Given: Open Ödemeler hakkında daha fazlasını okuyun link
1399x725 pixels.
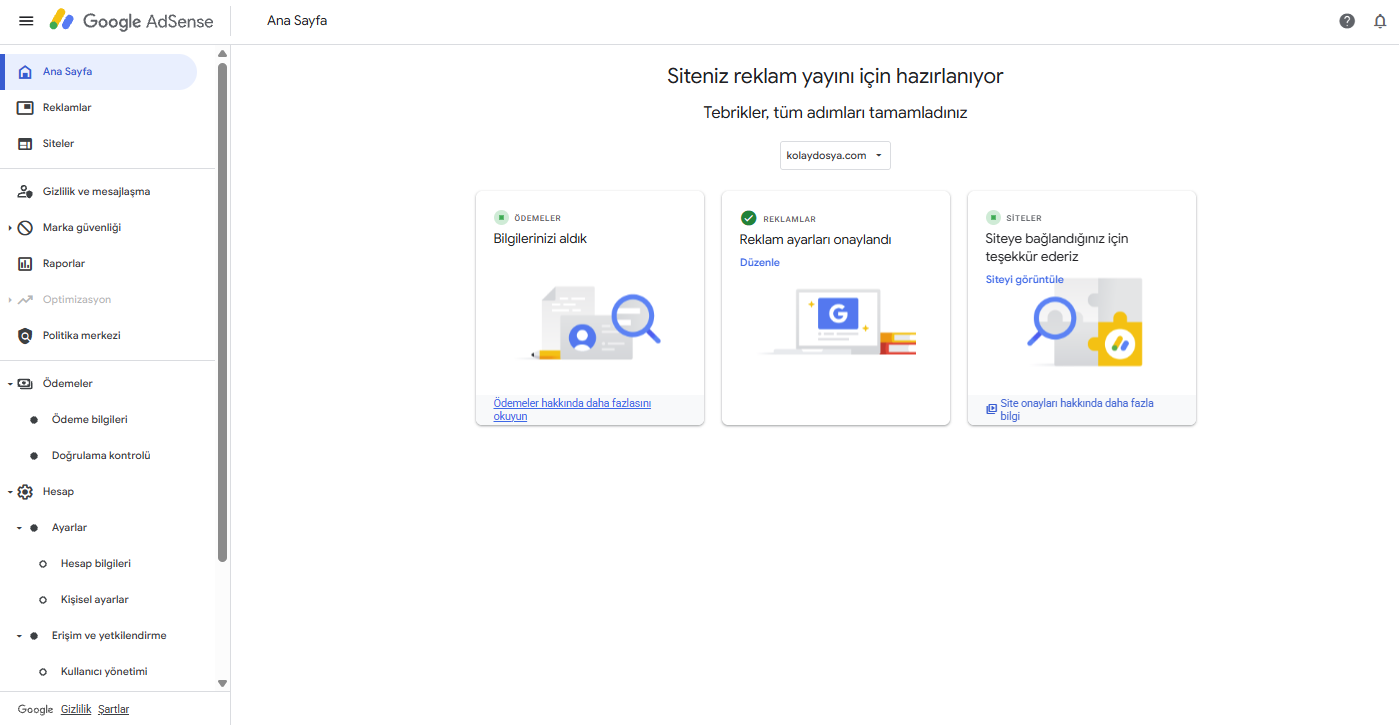Looking at the screenshot, I should click(x=572, y=409).
